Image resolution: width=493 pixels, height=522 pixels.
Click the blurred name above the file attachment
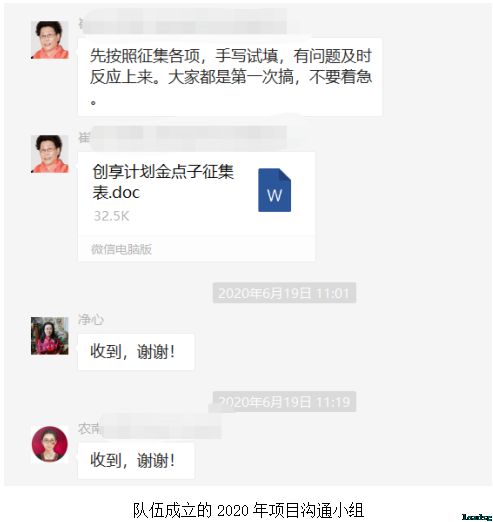[182, 137]
